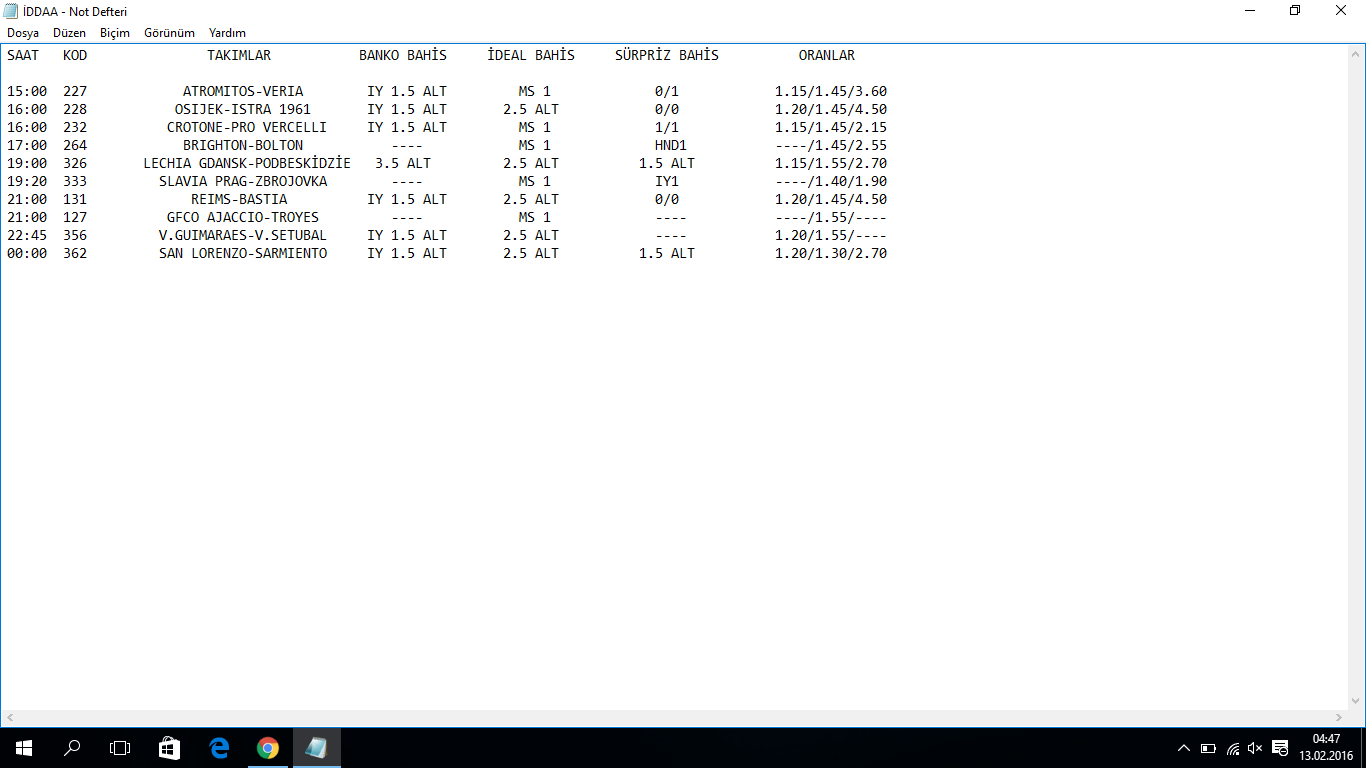
Task: Click CROTONE-PRO VERCELLI in the text
Action: pyautogui.click(x=247, y=127)
